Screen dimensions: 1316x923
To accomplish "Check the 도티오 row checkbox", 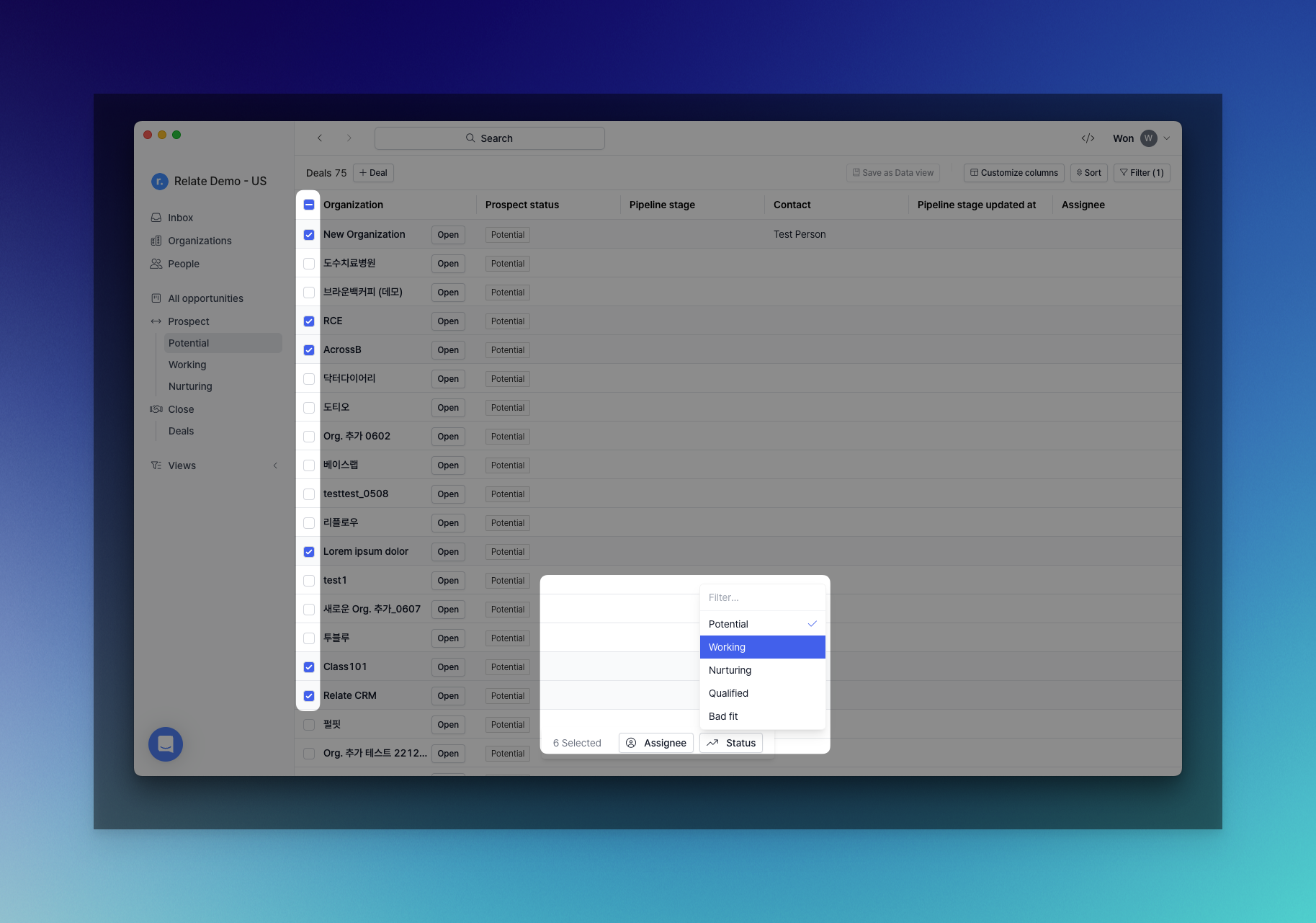I will point(309,408).
